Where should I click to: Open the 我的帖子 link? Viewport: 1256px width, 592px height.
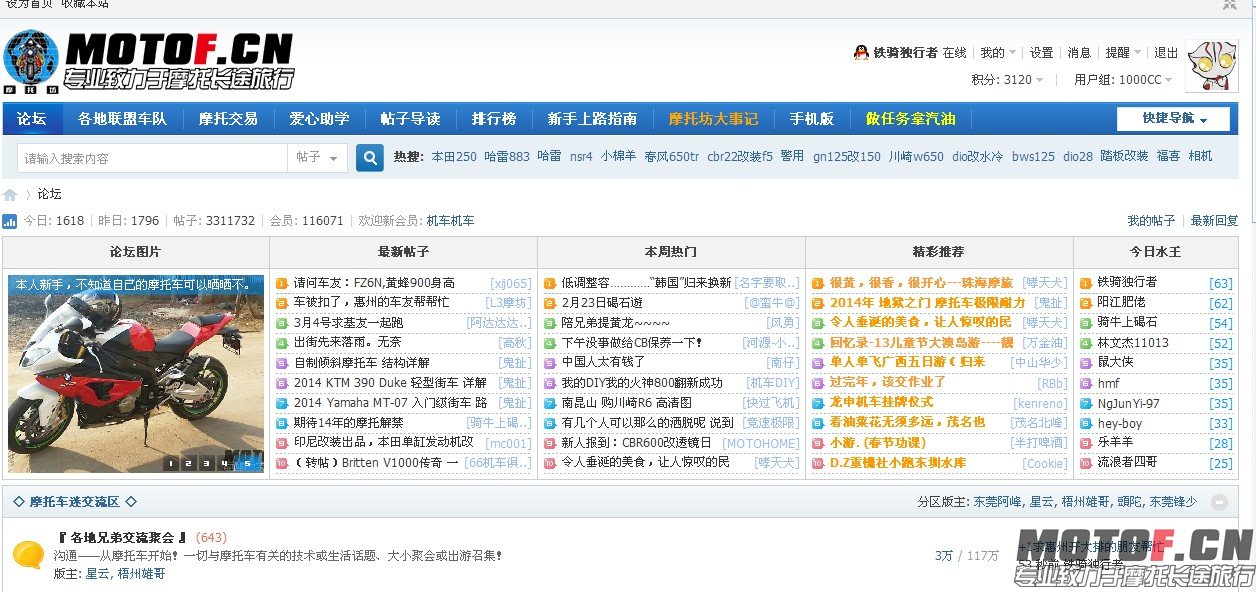1151,221
